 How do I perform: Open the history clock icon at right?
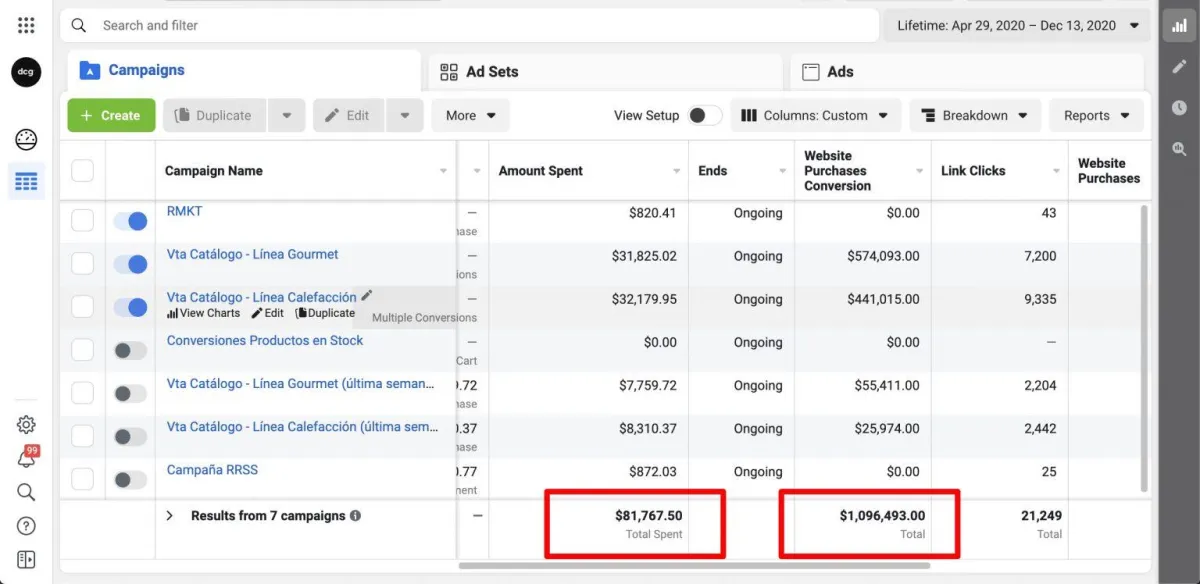coord(1180,108)
